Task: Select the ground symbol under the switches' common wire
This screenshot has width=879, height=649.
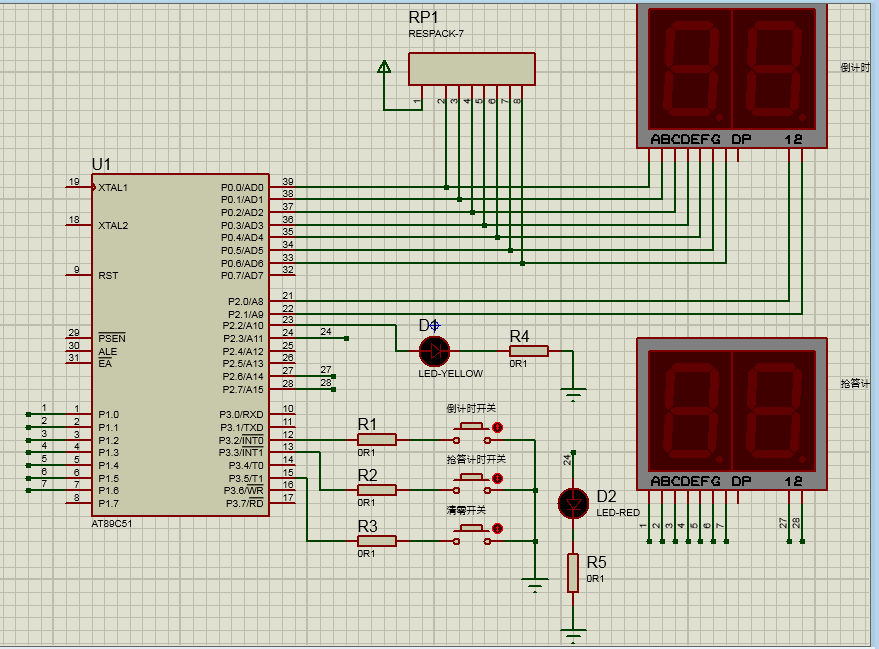Action: [535, 585]
